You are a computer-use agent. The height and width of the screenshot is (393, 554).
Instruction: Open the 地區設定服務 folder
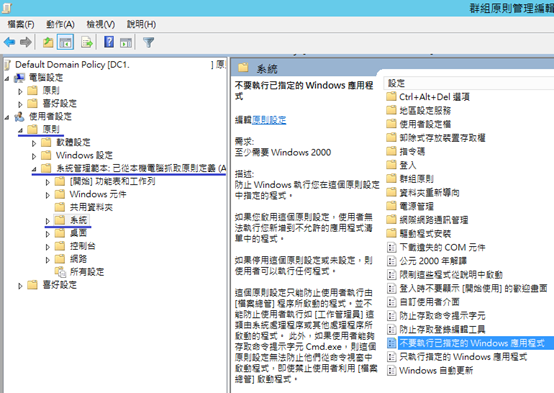tap(425, 111)
